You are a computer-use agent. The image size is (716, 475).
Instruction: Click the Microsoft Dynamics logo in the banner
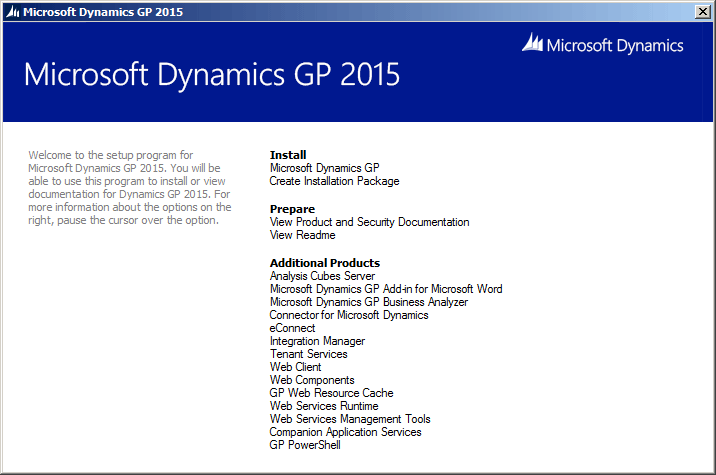coord(603,44)
